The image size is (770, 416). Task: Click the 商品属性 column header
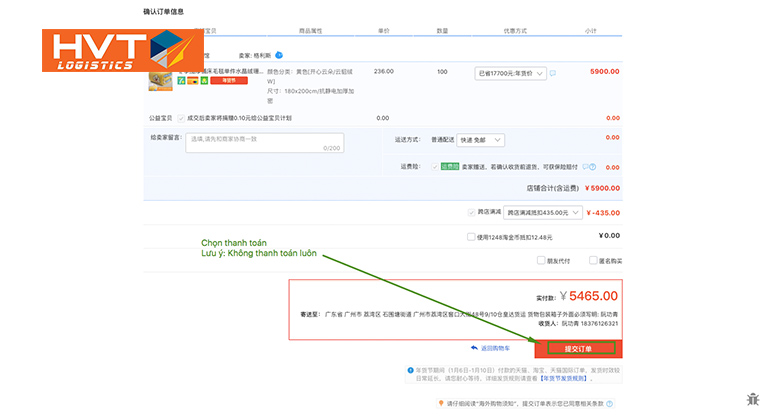pyautogui.click(x=310, y=31)
